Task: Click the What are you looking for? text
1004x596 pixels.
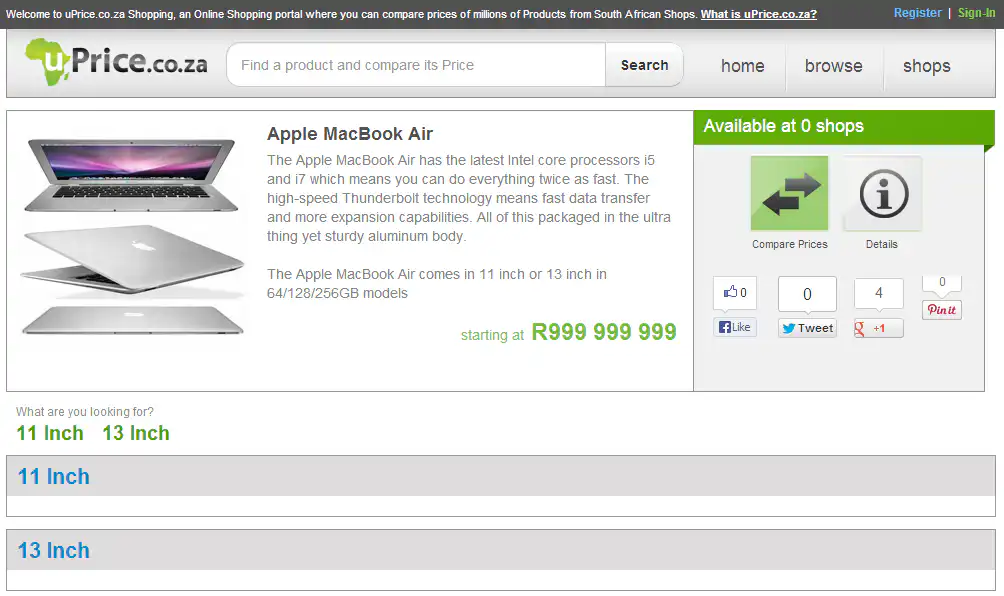Action: (x=85, y=412)
